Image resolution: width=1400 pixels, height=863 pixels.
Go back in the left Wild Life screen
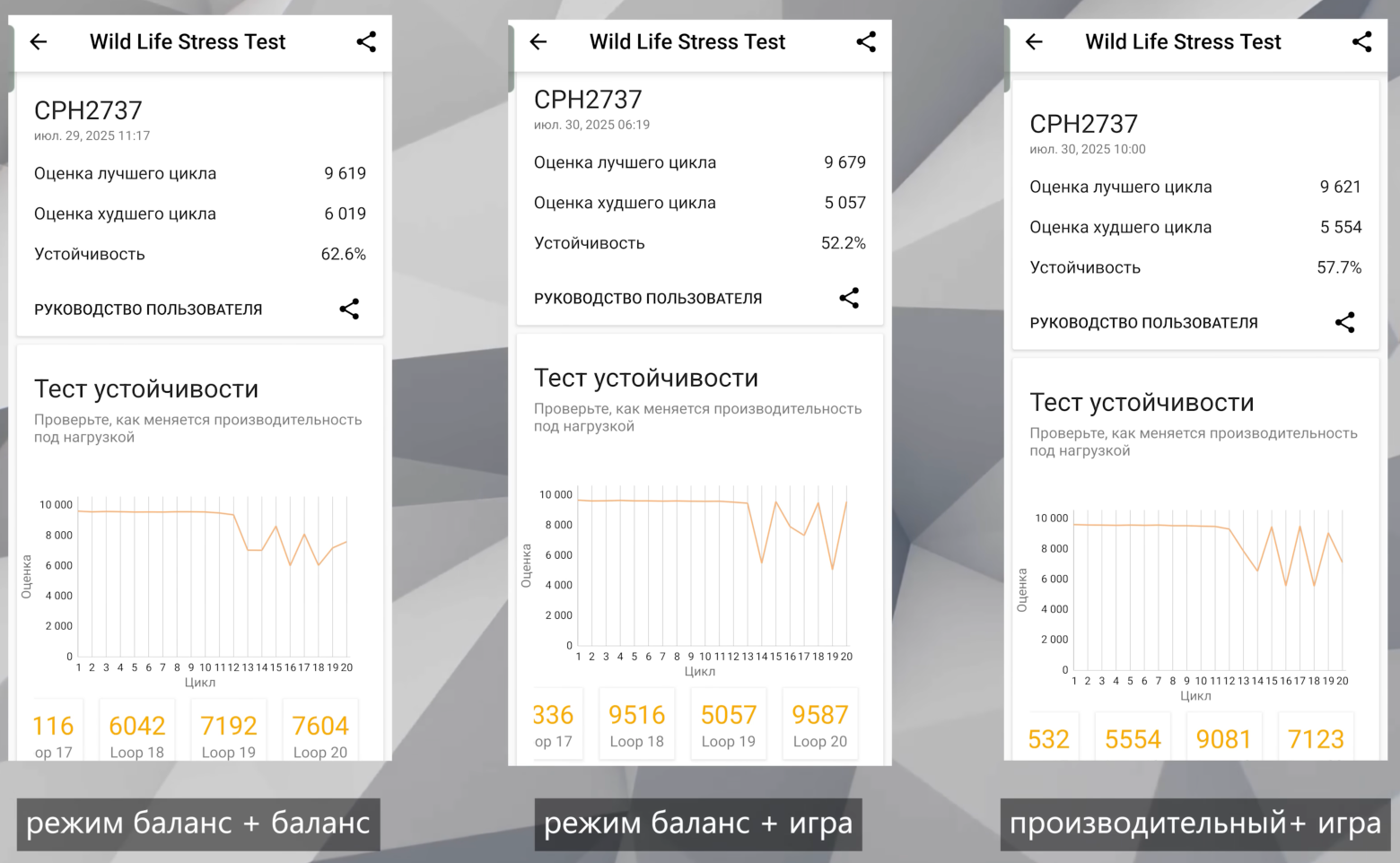click(39, 41)
